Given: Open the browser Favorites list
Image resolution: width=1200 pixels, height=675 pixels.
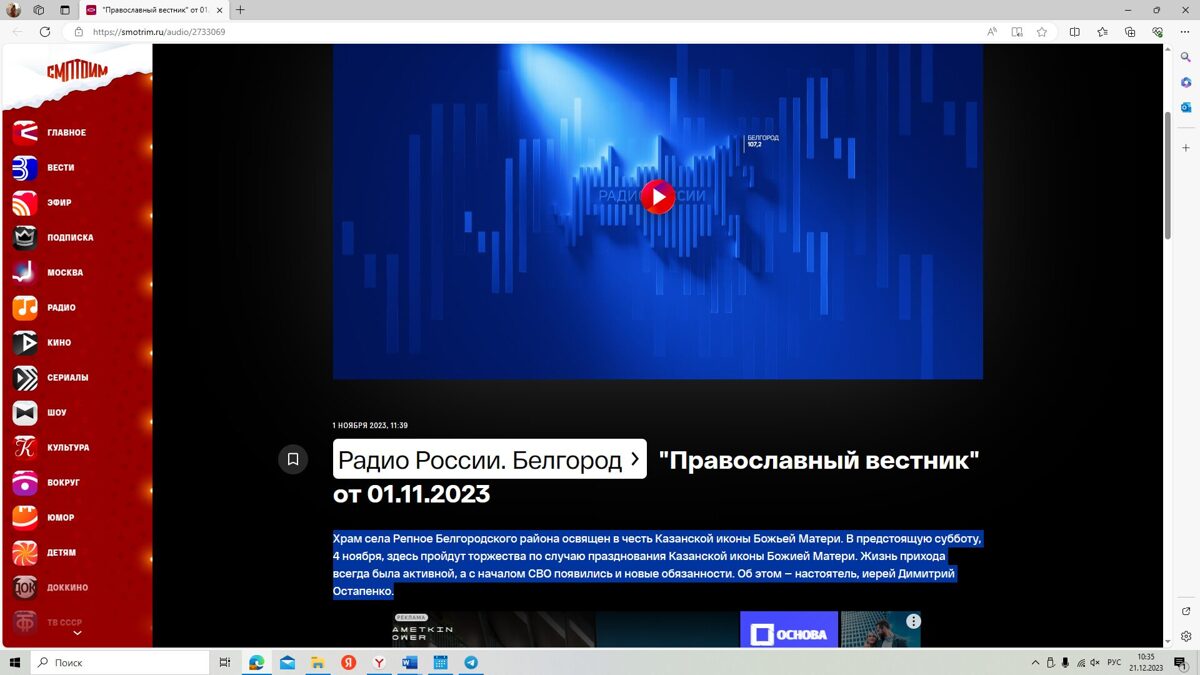Looking at the screenshot, I should tap(1102, 32).
